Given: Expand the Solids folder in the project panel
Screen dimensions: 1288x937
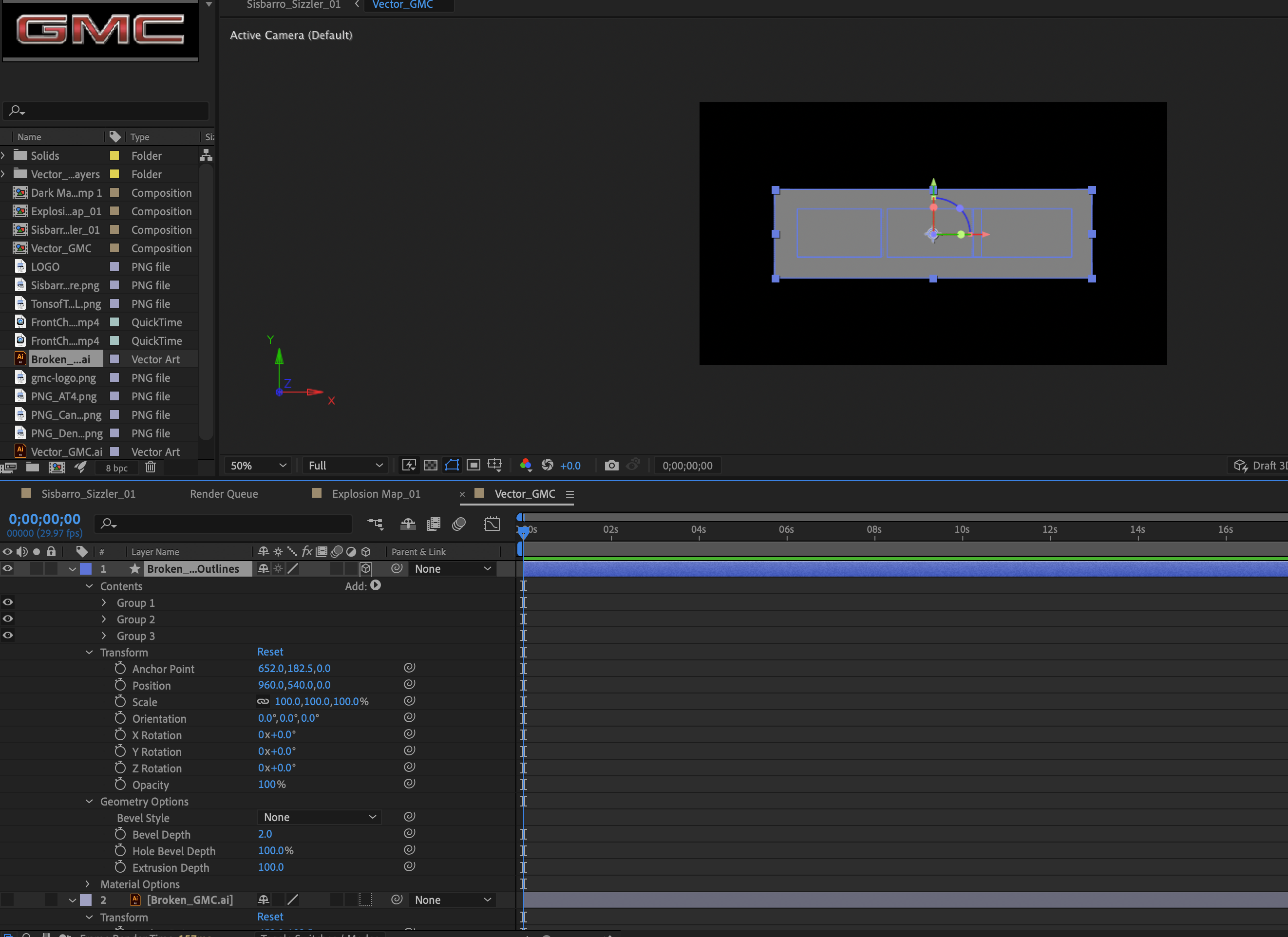Looking at the screenshot, I should pos(4,155).
